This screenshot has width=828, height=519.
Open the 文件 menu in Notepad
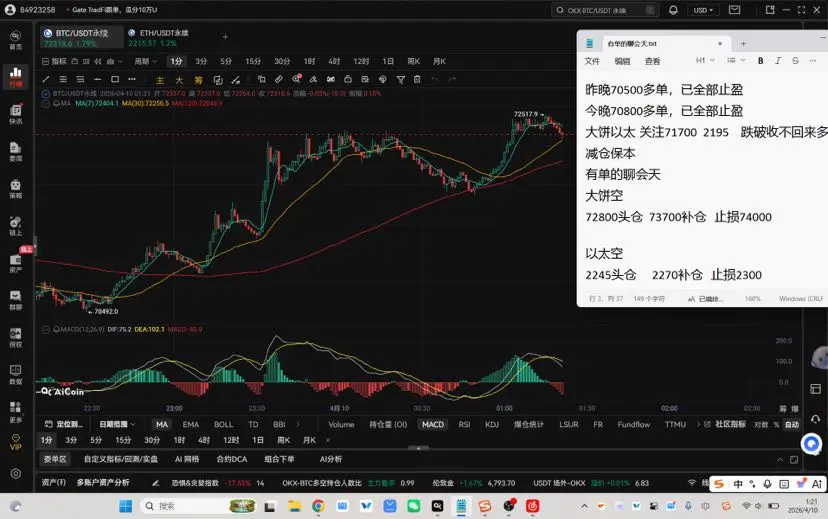tap(592, 61)
